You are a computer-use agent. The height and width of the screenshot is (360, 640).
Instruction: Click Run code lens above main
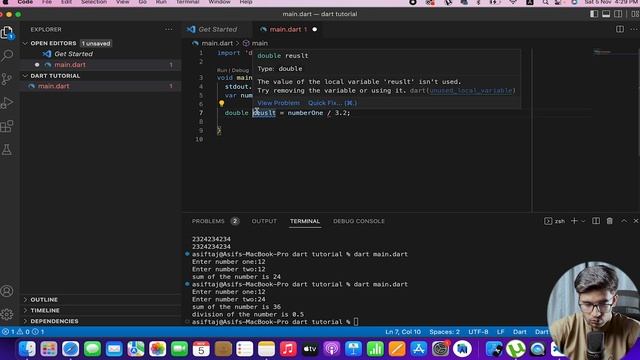[222, 70]
